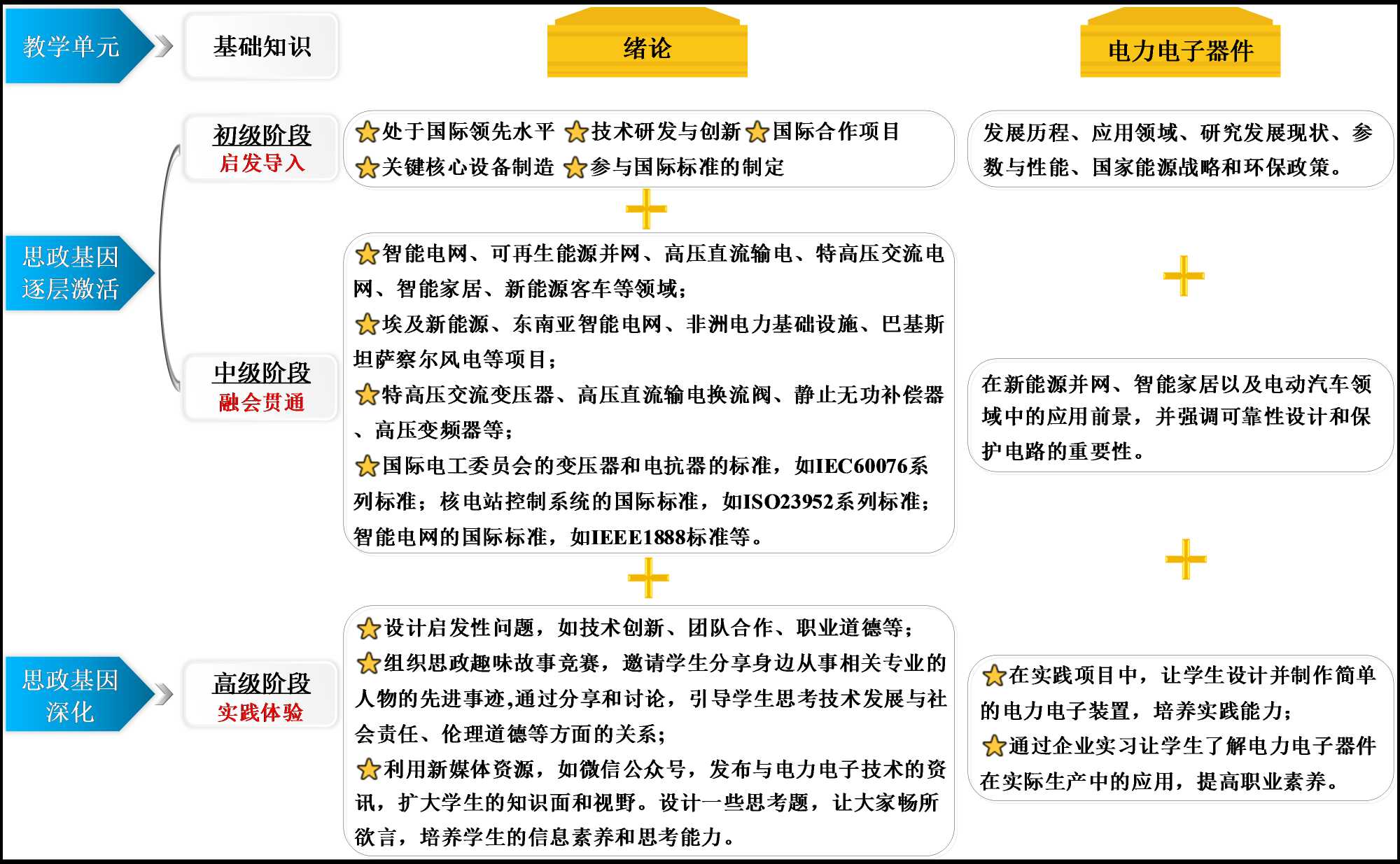Click the 初级阶段 启发导入 box
Viewport: 1400px width, 864px height.
[x=262, y=148]
